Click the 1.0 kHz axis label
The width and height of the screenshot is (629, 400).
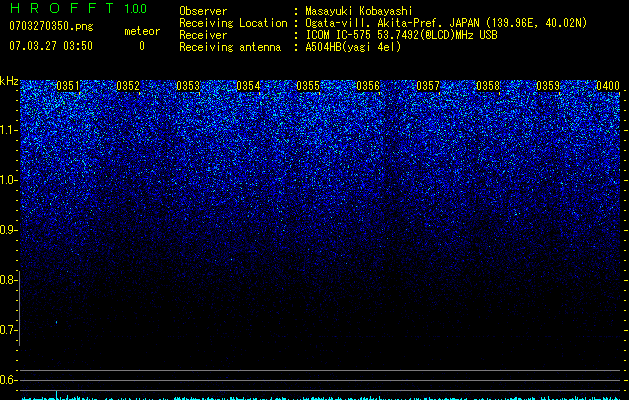point(8,180)
